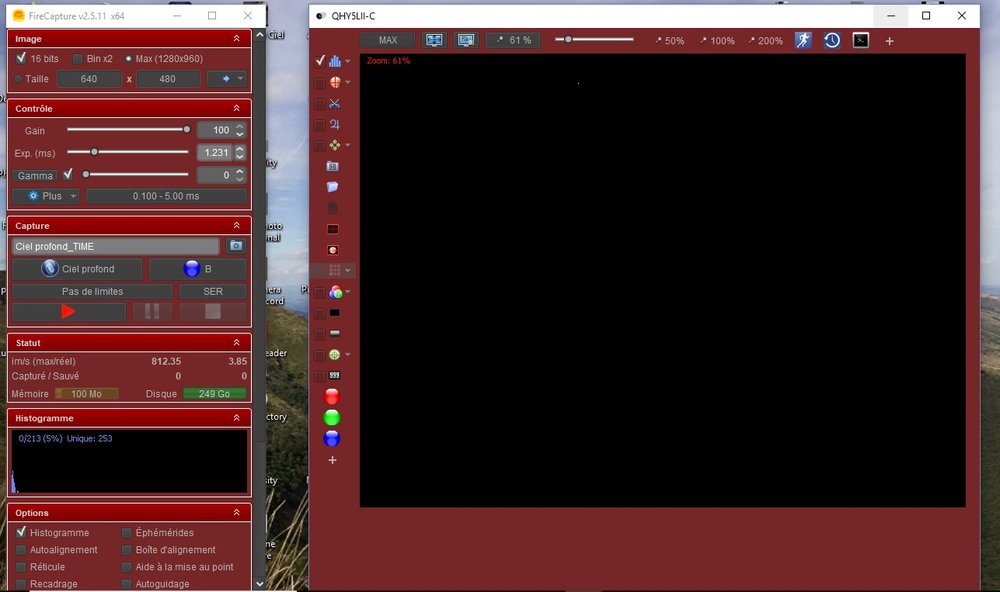Click the Ciel profond_TIME filename field
Screen dimensions: 1000x592
(x=115, y=246)
